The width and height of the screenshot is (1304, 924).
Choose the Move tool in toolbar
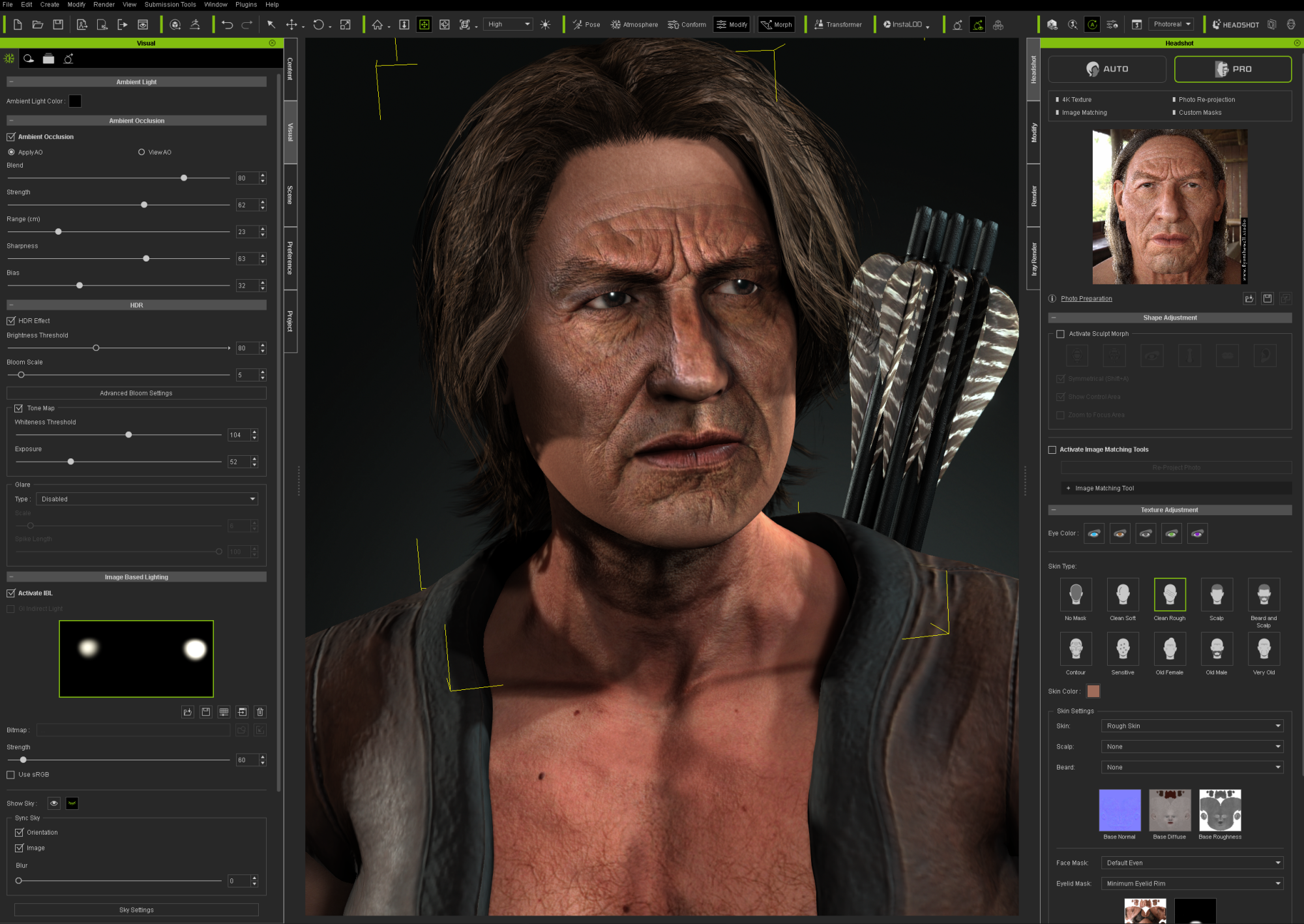click(x=291, y=25)
